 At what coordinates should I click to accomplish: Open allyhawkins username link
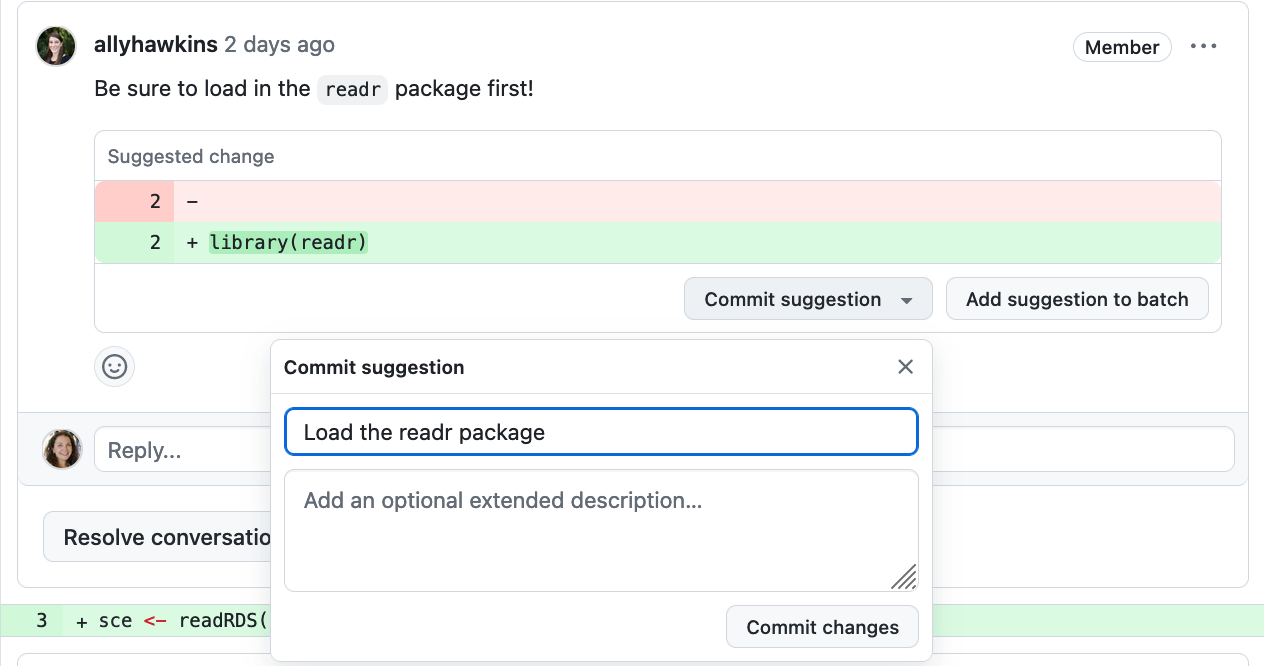click(155, 45)
